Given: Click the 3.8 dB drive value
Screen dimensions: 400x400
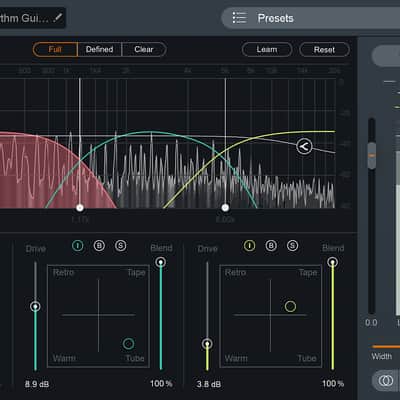Looking at the screenshot, I should (209, 384).
